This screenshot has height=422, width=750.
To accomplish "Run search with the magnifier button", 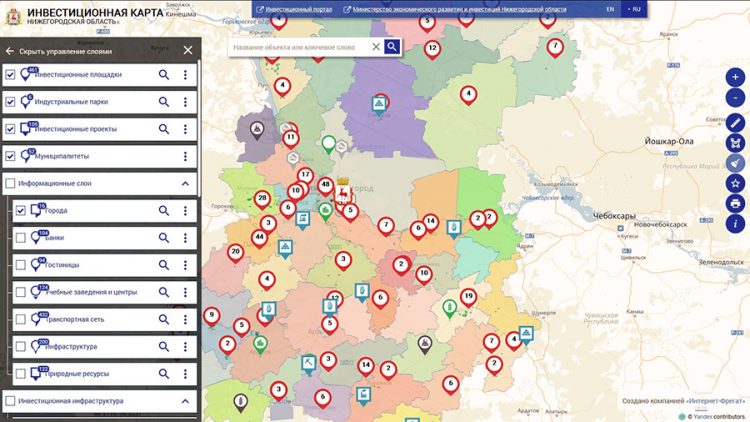I will [392, 46].
